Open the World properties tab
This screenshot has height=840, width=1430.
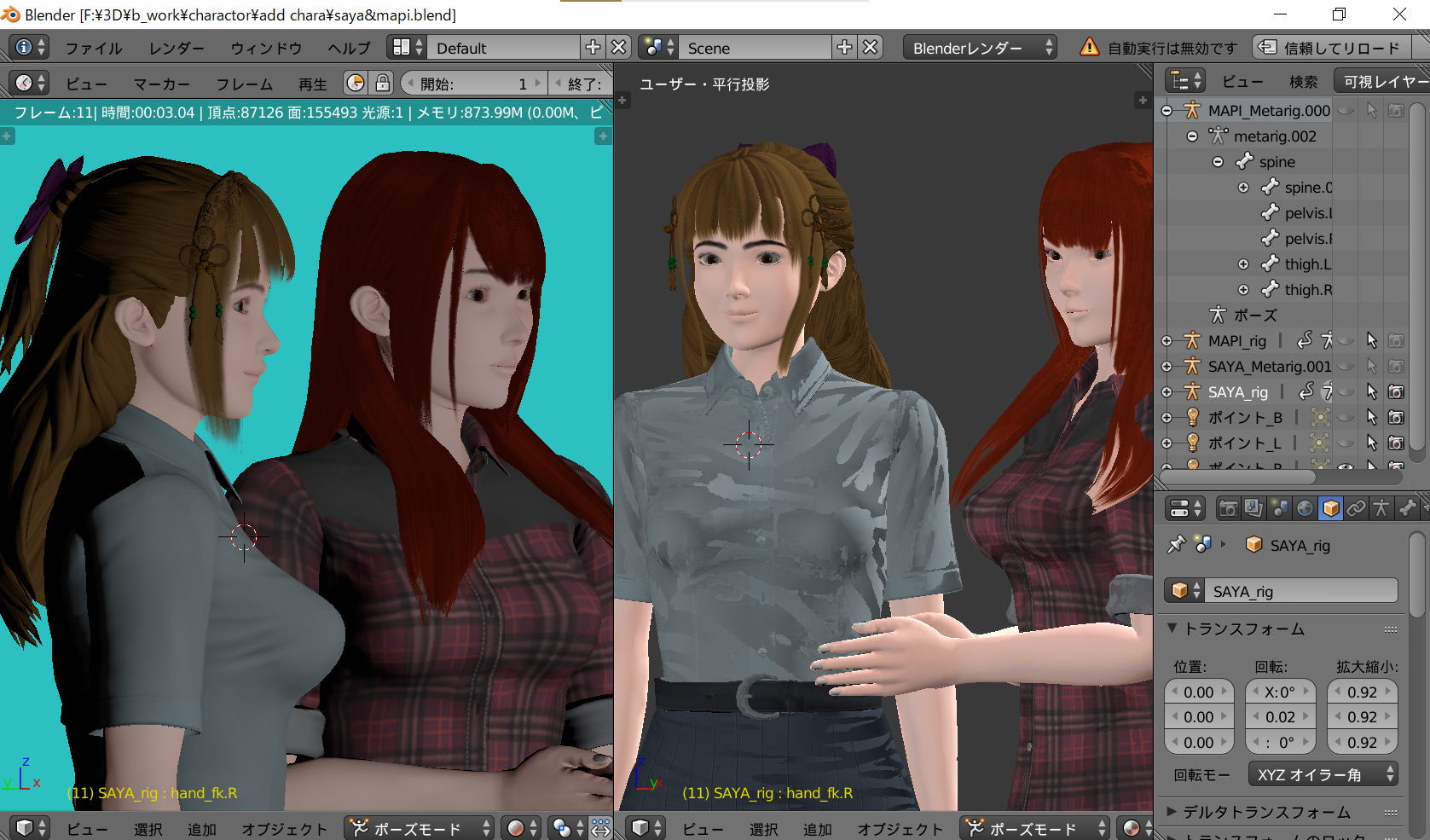pos(1305,509)
